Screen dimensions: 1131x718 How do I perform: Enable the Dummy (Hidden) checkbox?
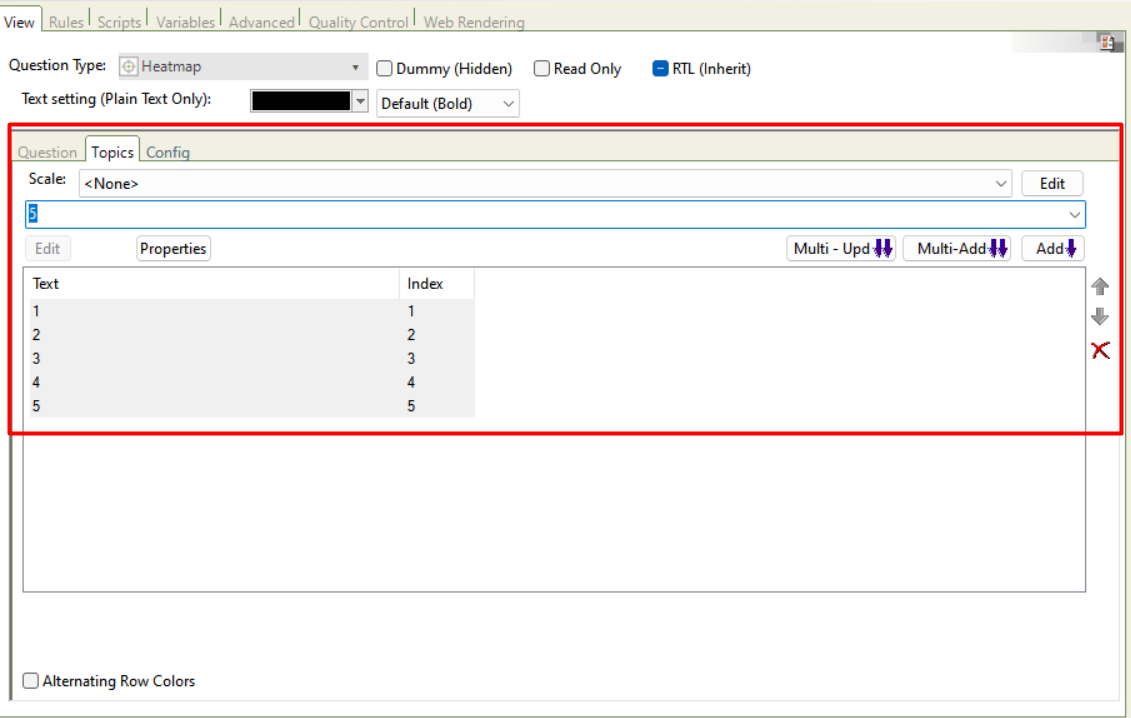[x=384, y=69]
